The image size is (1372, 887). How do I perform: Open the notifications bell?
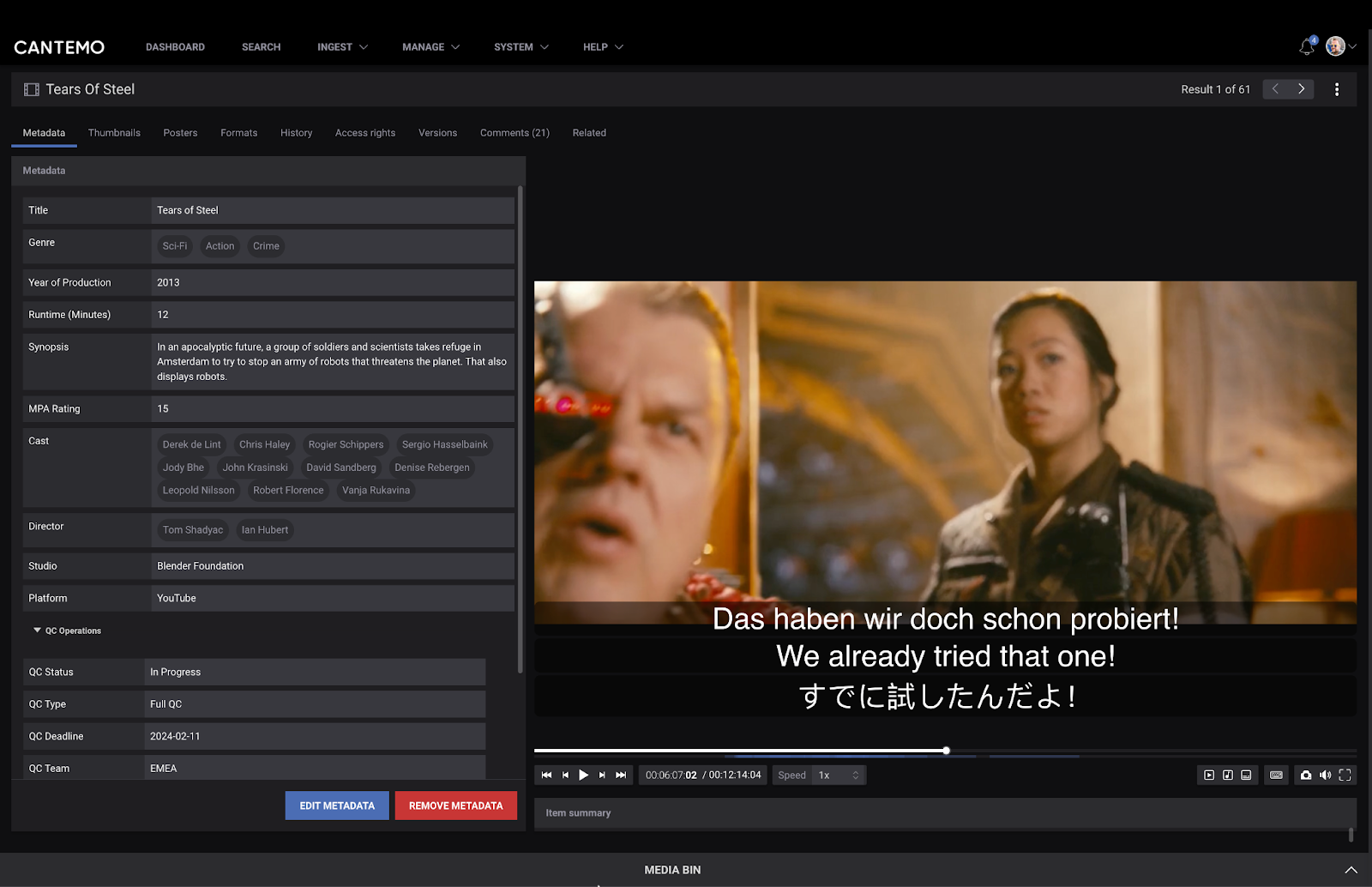click(x=1306, y=47)
